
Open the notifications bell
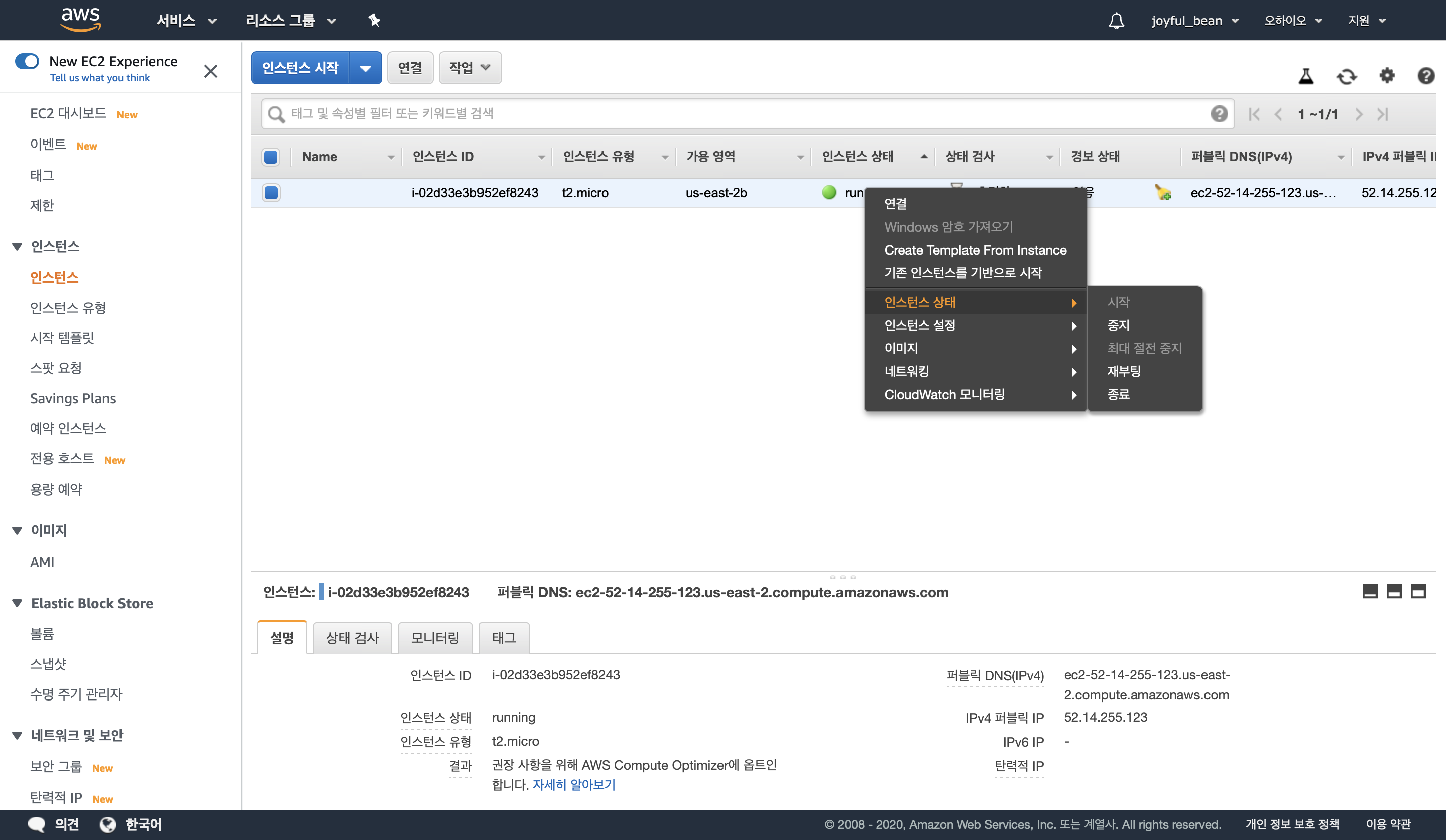pos(1116,21)
